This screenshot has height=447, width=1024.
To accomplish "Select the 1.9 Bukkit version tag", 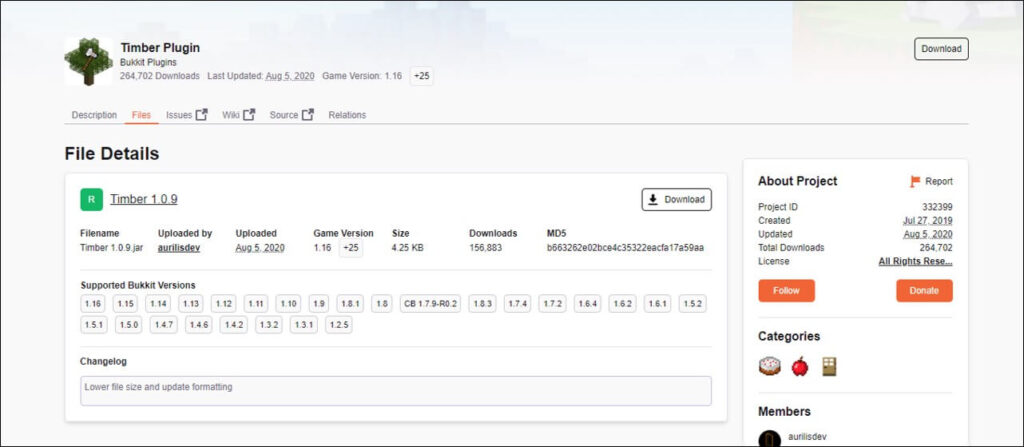I will (319, 304).
